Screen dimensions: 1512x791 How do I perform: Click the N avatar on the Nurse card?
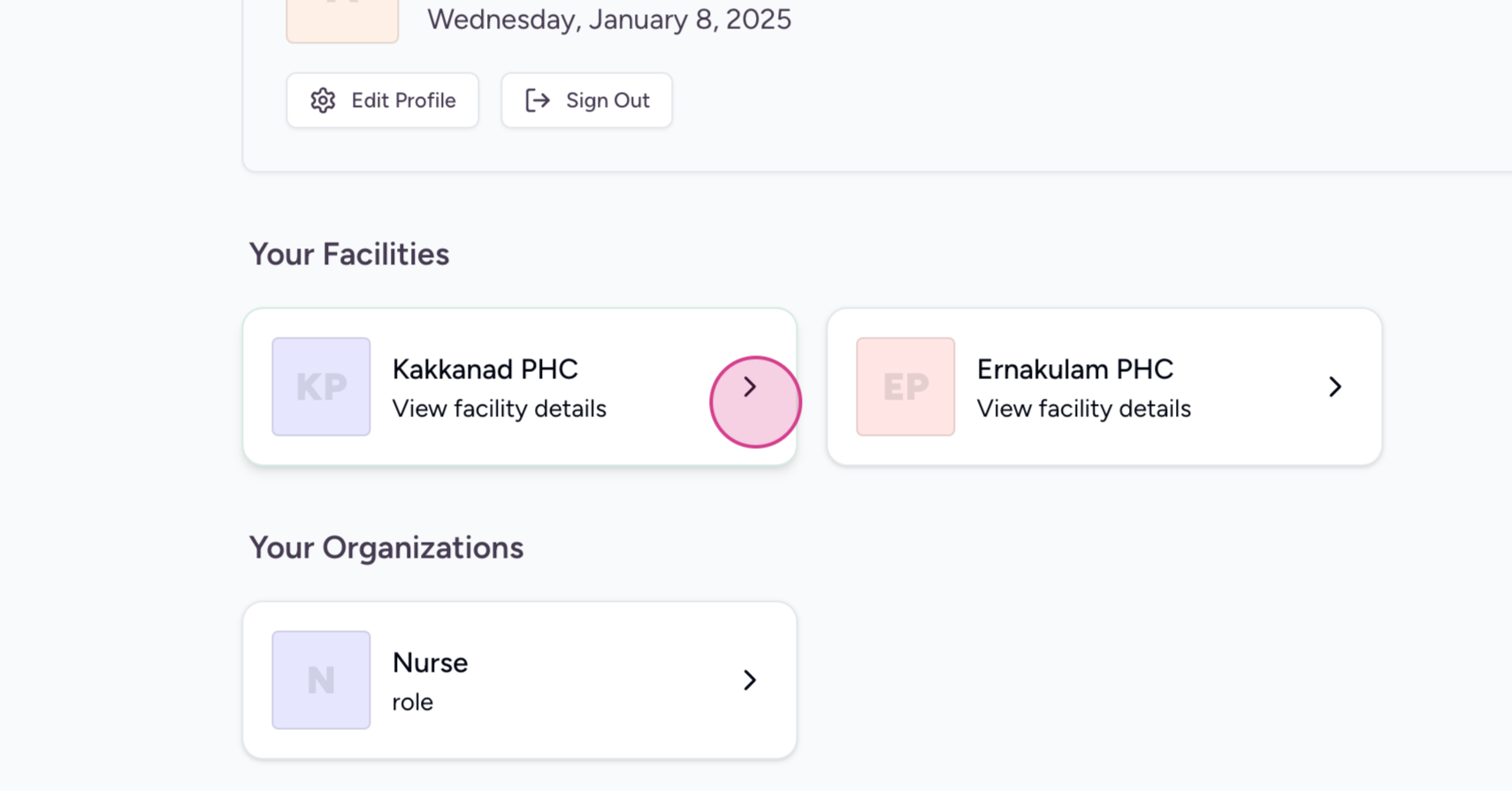[321, 681]
